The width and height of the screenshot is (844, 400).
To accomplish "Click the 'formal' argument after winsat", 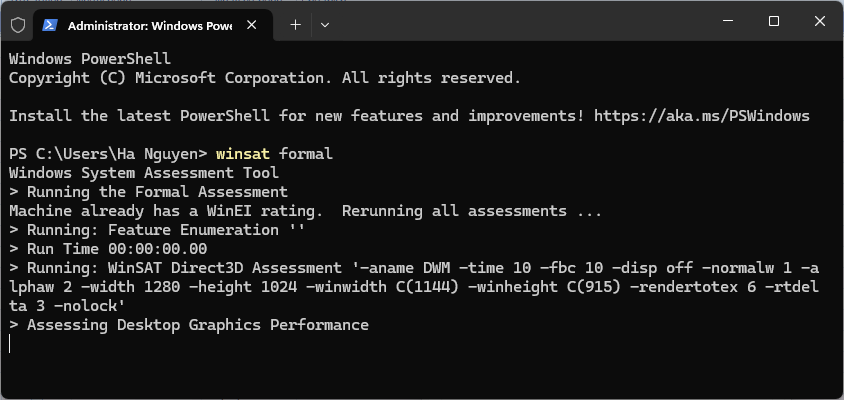I will click(x=306, y=154).
